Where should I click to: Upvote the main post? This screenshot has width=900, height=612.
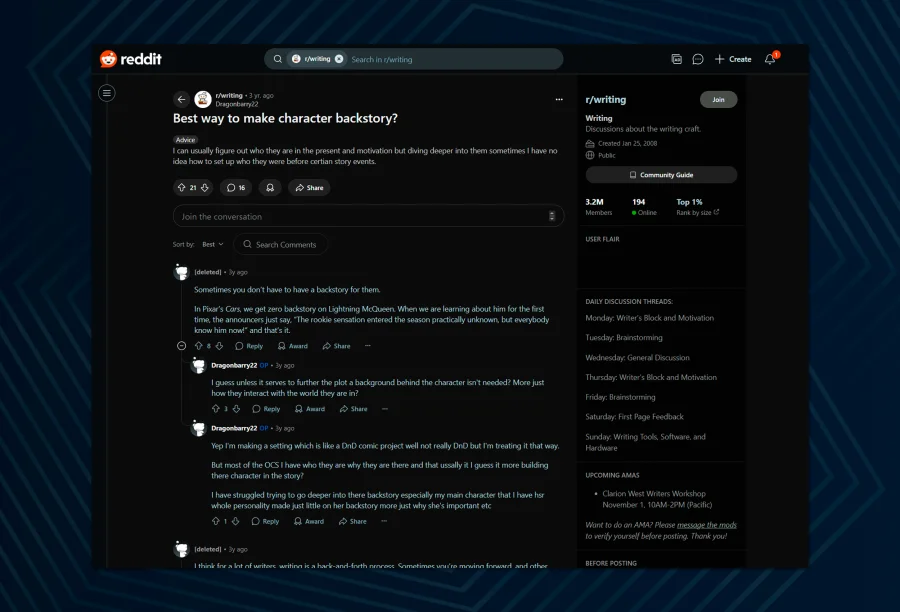pos(181,187)
